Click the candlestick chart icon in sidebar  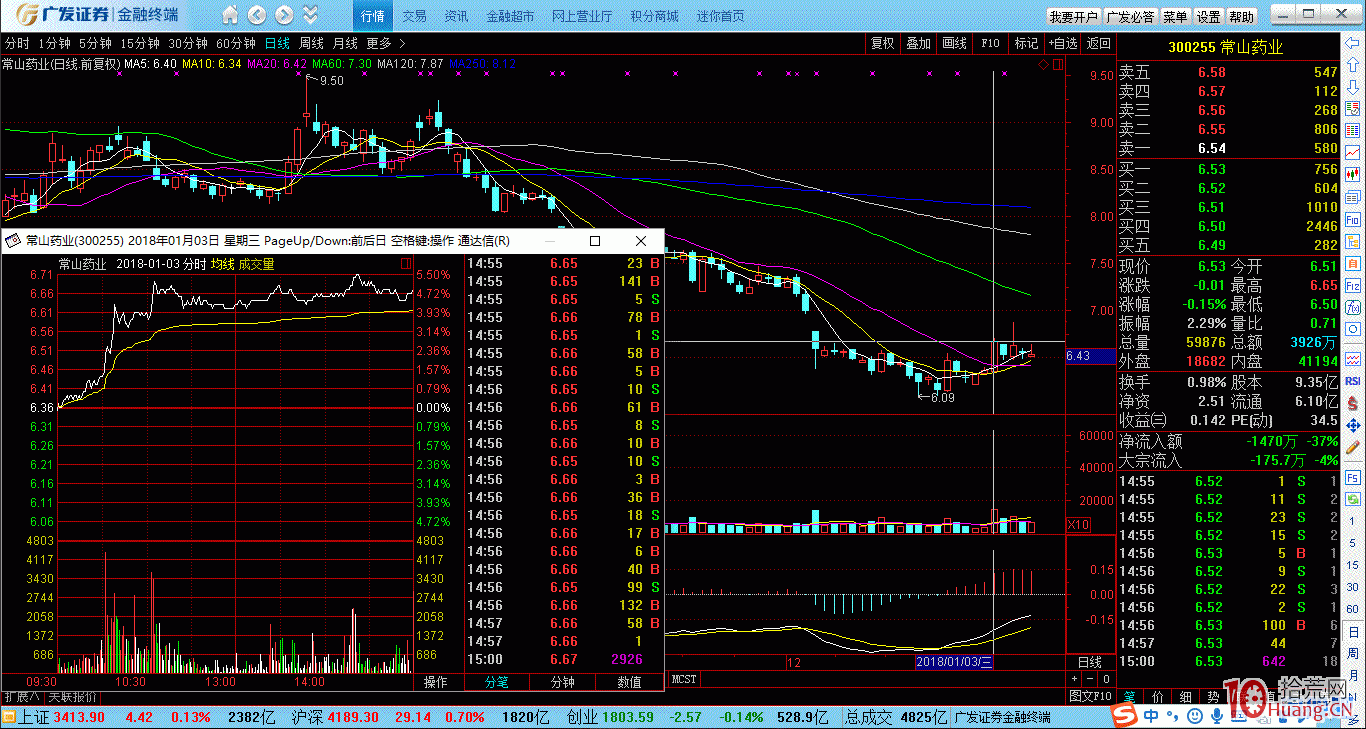click(1352, 174)
